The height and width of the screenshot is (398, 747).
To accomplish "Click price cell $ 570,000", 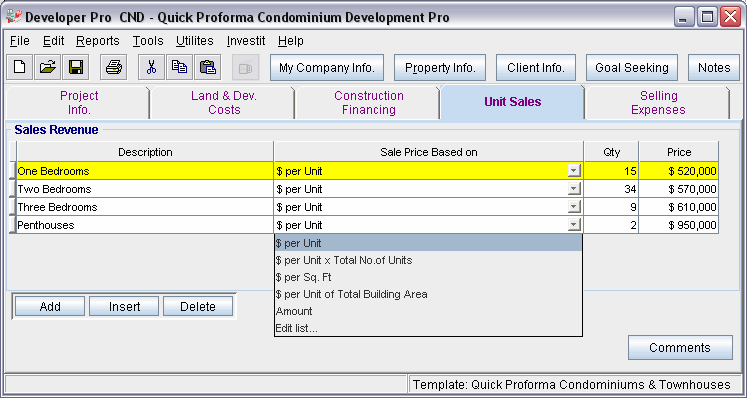I will tap(679, 189).
